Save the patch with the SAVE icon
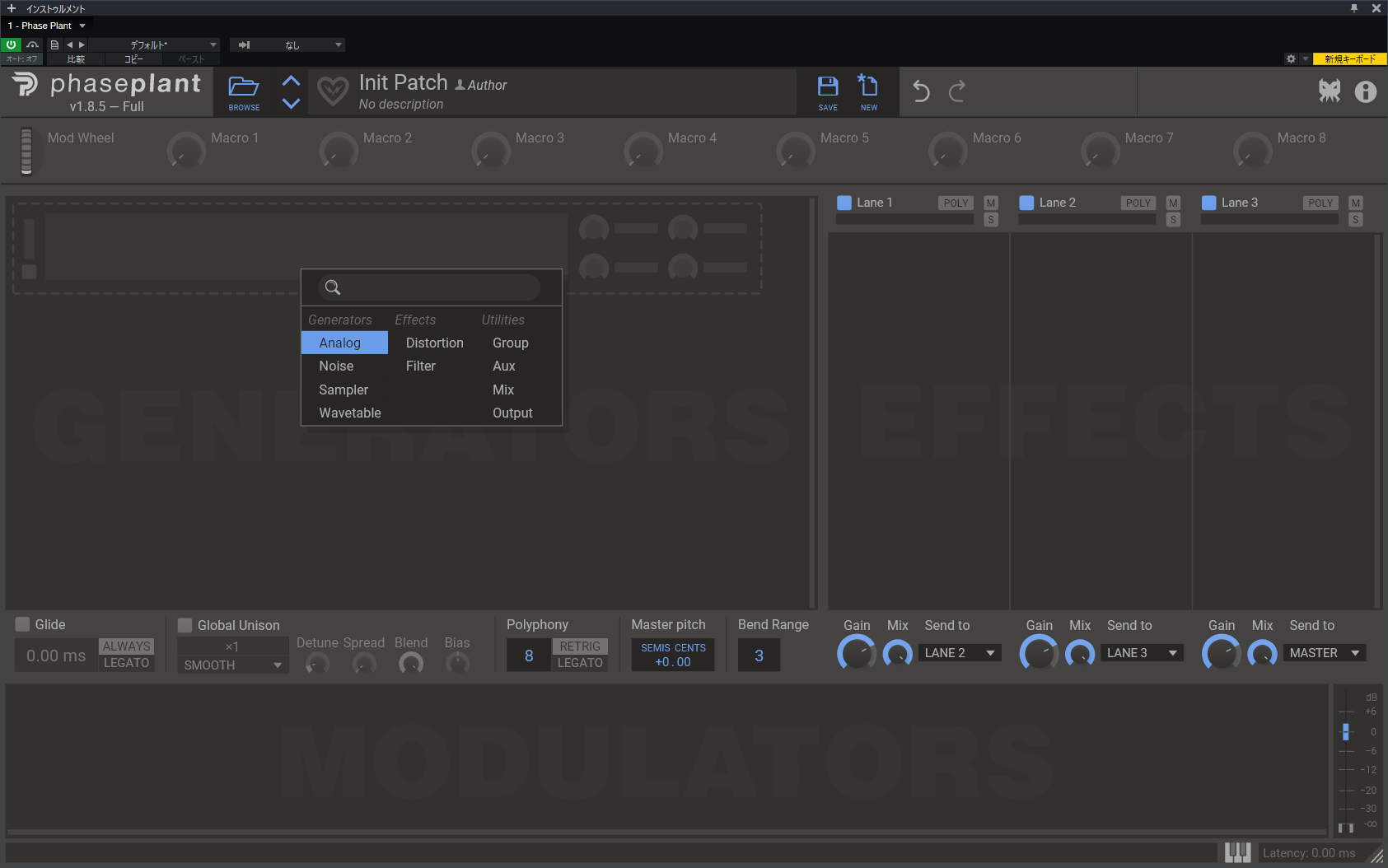 pos(828,93)
